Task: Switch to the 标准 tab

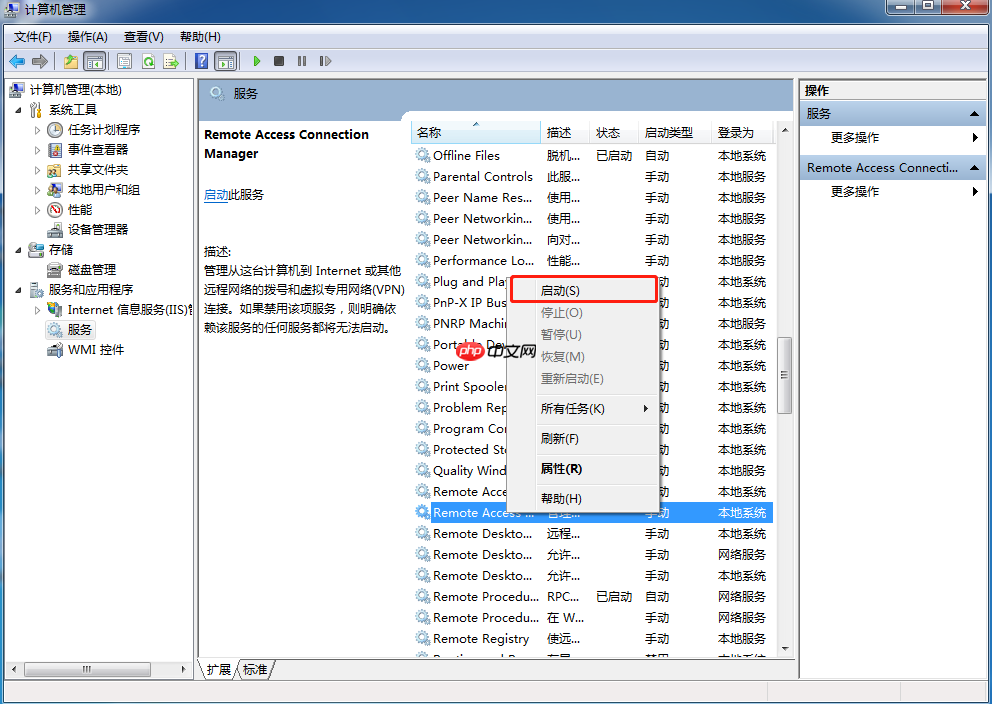Action: click(254, 670)
